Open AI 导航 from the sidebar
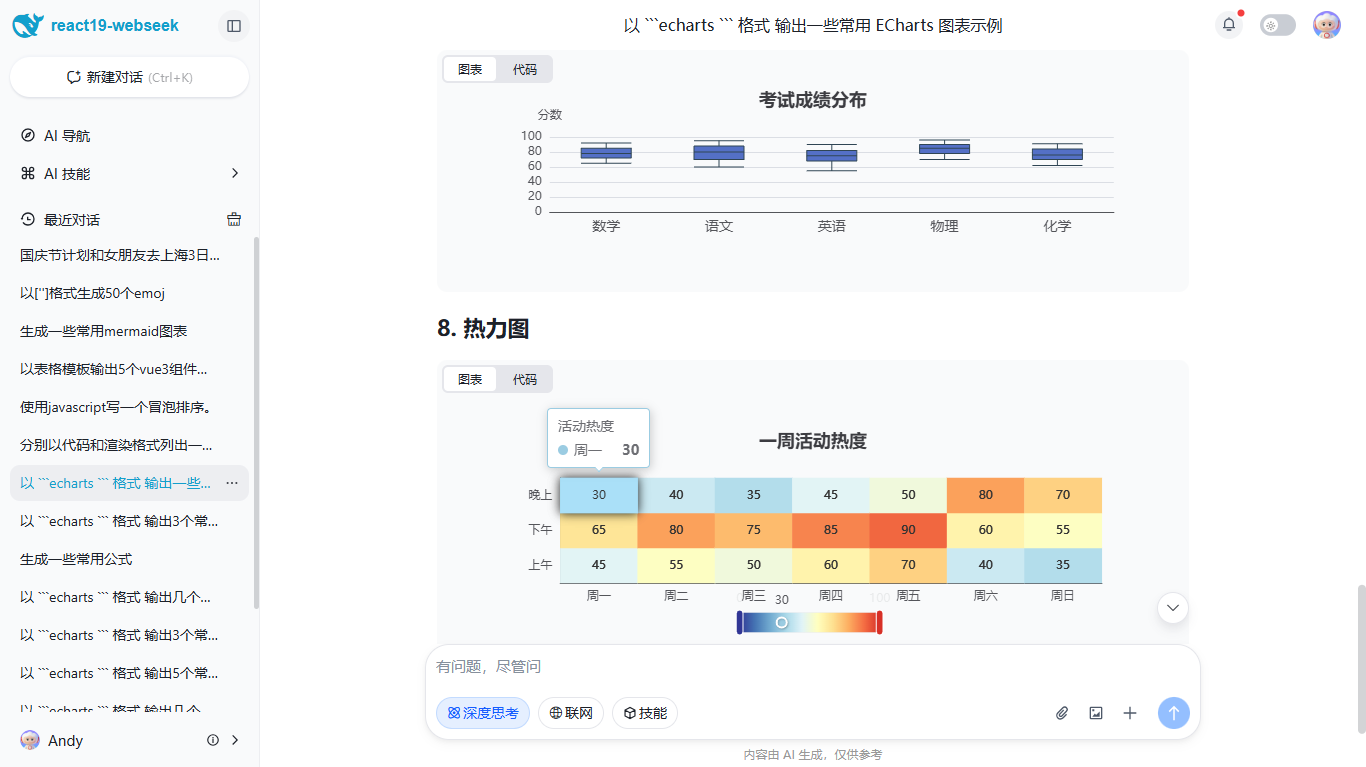Viewport: 1366px width, 767px height. click(130, 136)
